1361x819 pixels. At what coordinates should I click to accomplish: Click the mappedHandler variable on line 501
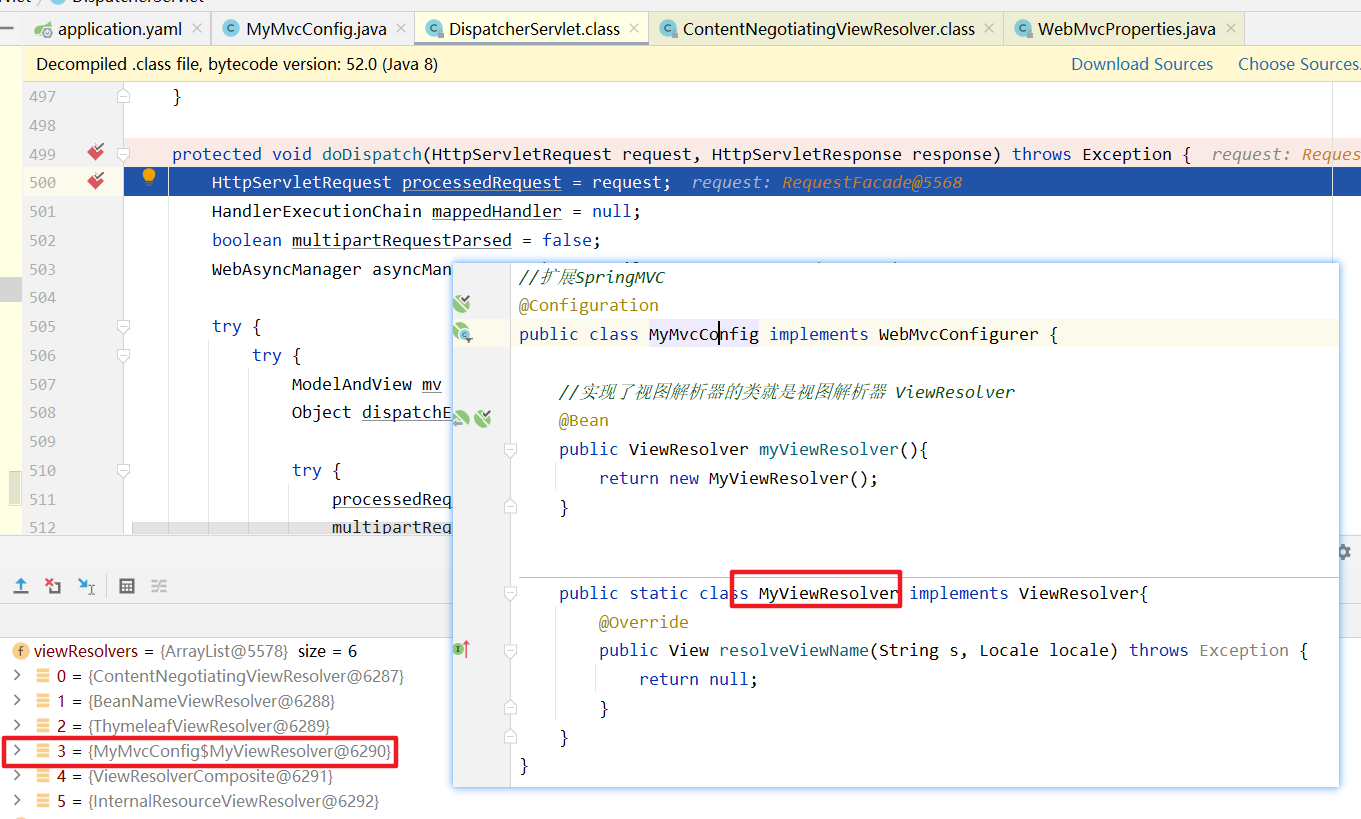tap(496, 211)
